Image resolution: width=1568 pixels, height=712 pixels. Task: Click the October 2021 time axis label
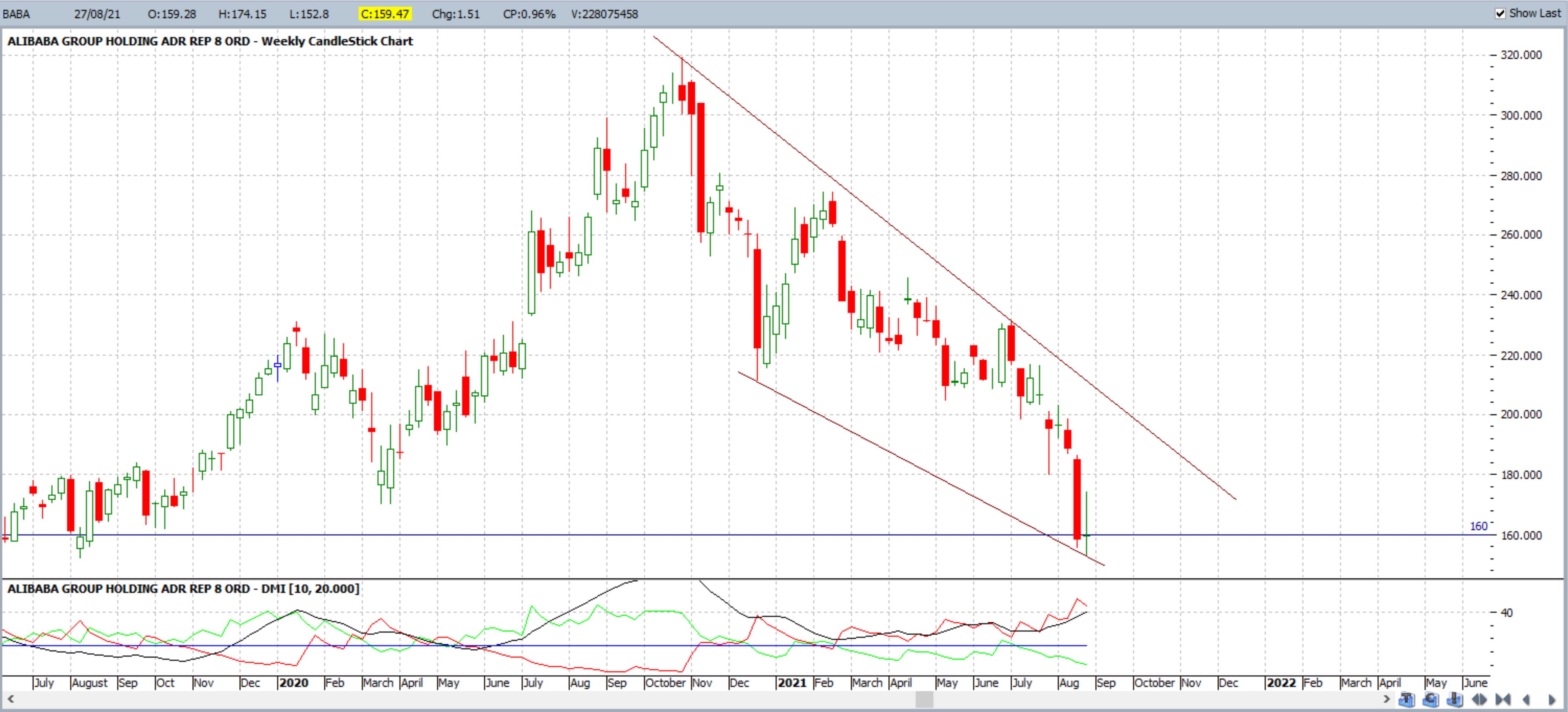point(1154,683)
